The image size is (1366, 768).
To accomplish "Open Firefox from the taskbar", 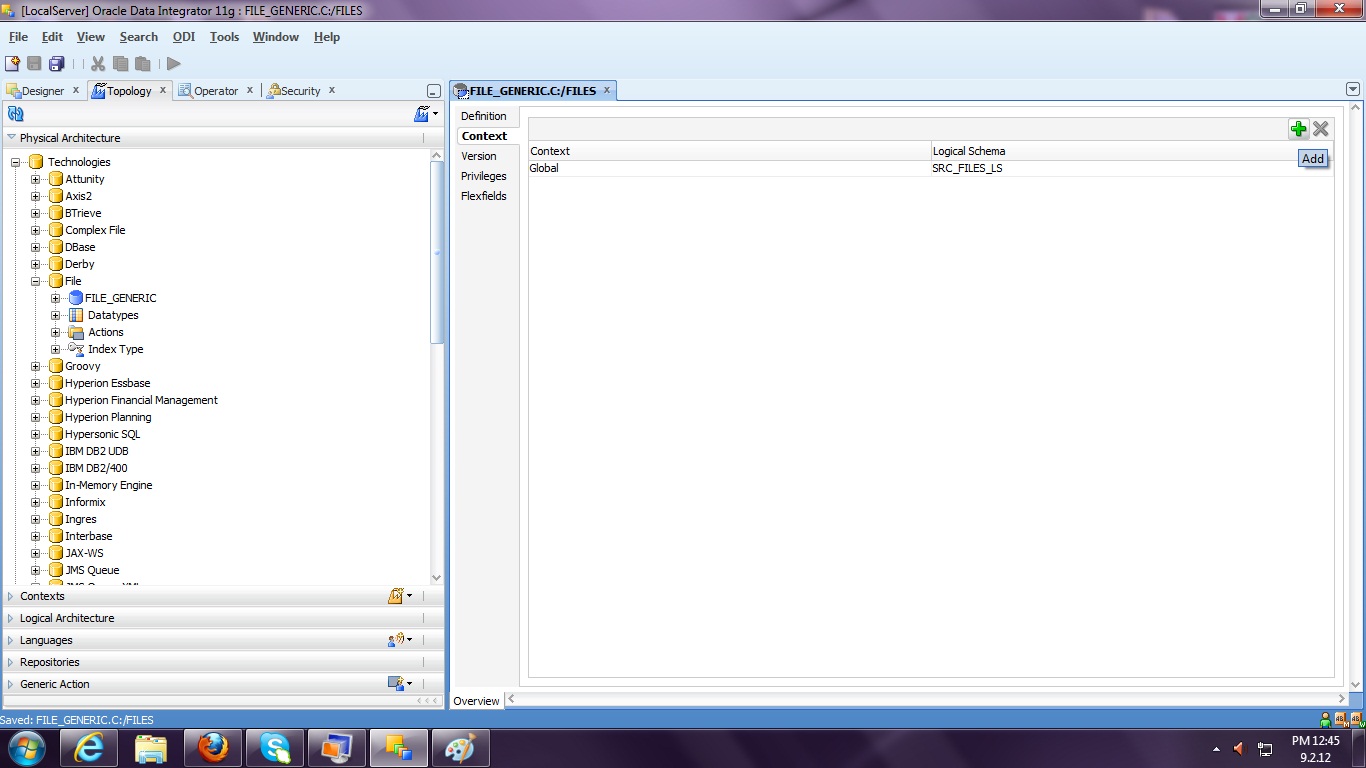I will tap(212, 747).
